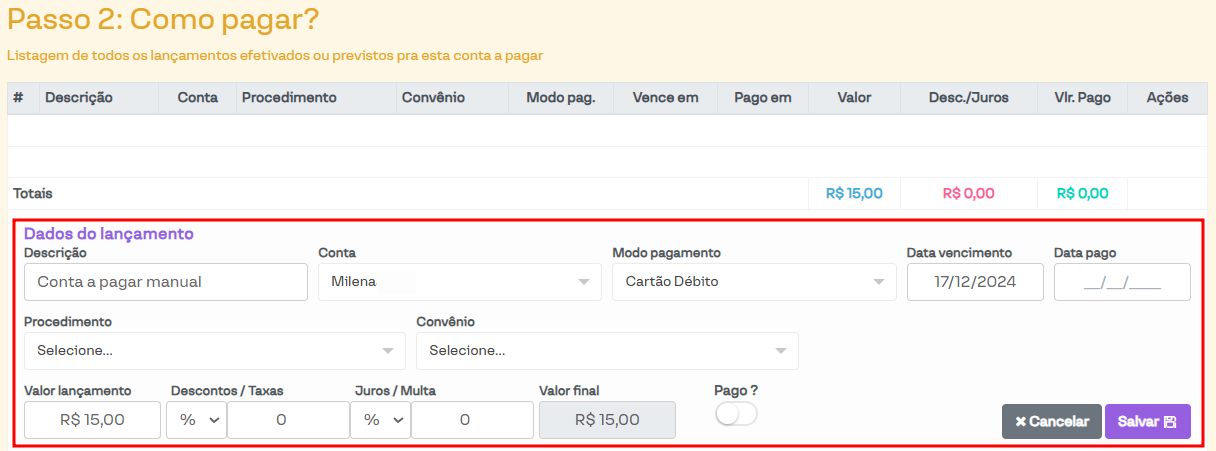
Task: Click the Valor final field
Action: pyautogui.click(x=607, y=421)
